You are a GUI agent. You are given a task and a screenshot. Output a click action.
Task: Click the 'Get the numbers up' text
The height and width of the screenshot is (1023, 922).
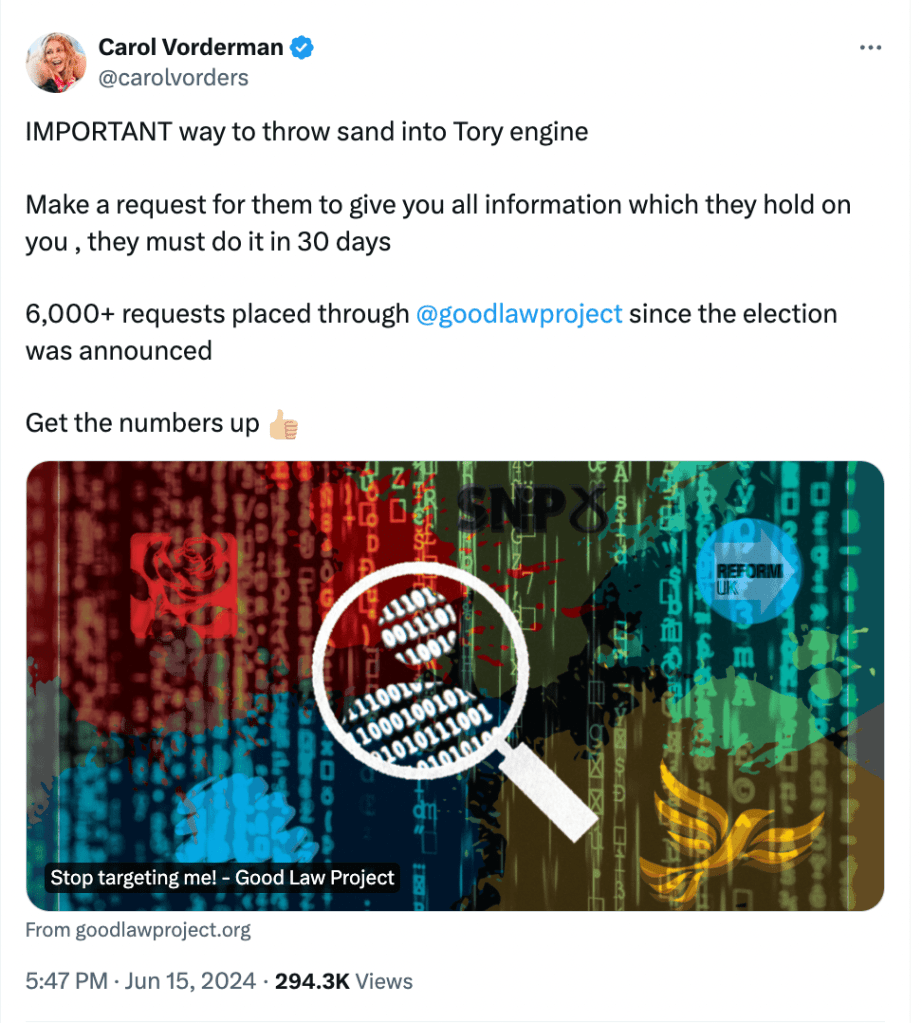(x=142, y=423)
